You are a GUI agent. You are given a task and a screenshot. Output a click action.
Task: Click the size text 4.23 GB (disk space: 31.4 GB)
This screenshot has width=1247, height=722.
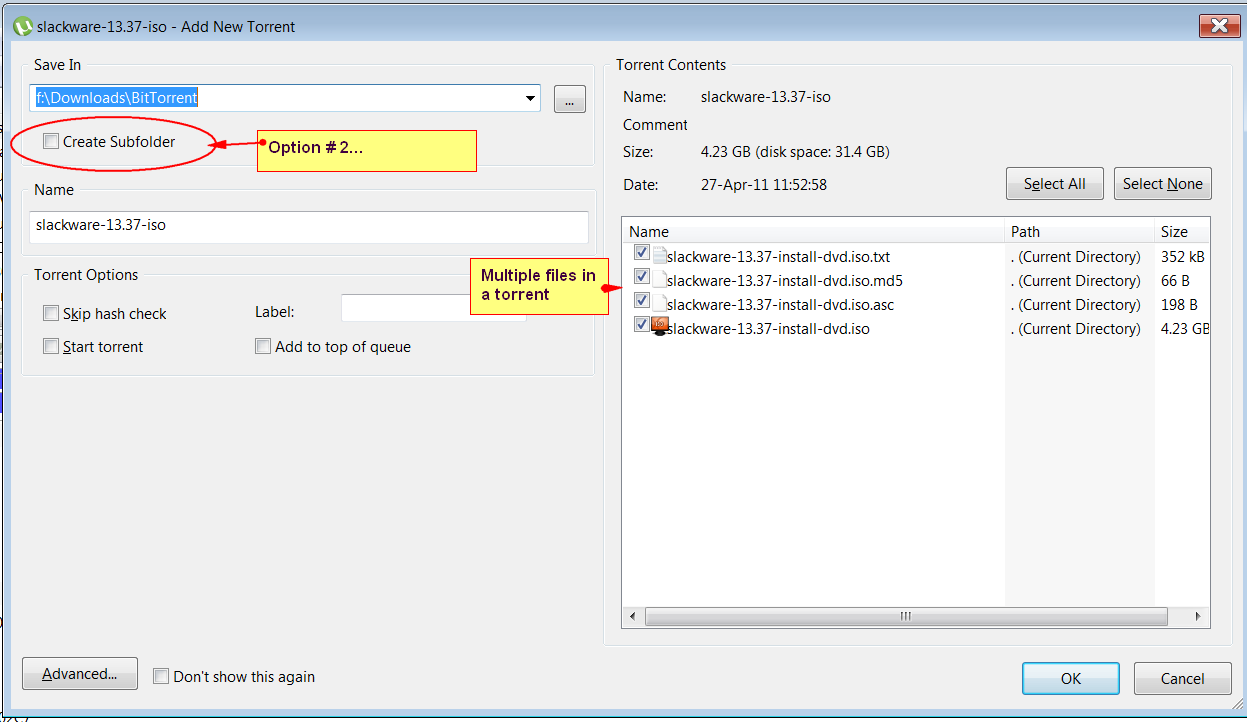coord(795,152)
